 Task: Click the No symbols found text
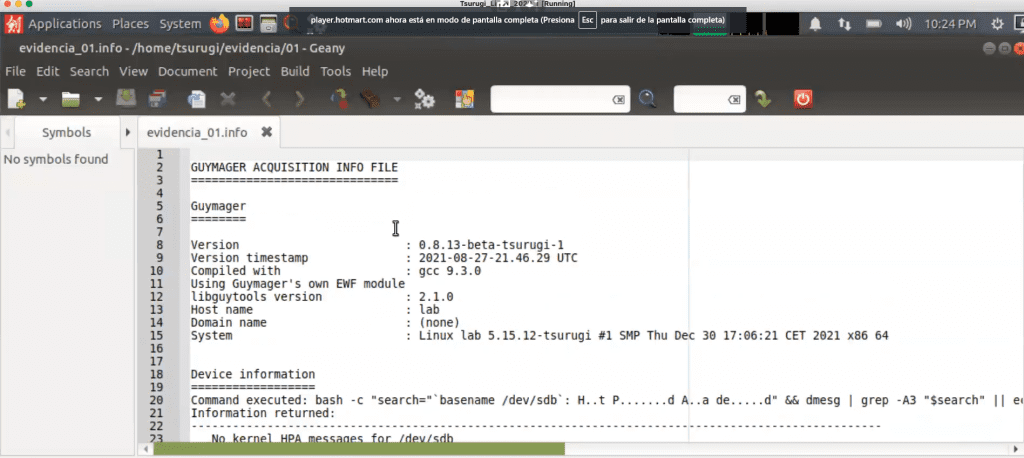tap(56, 159)
